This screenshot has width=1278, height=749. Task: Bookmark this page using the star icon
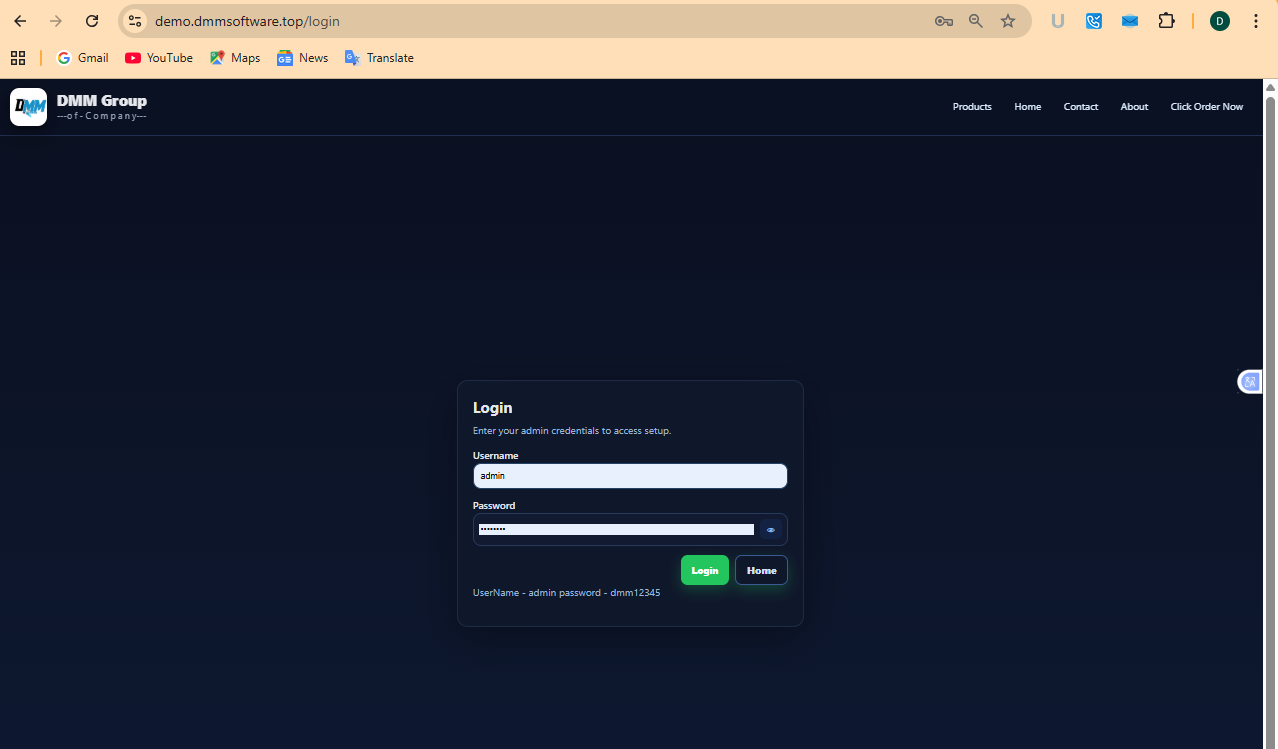[x=1007, y=20]
